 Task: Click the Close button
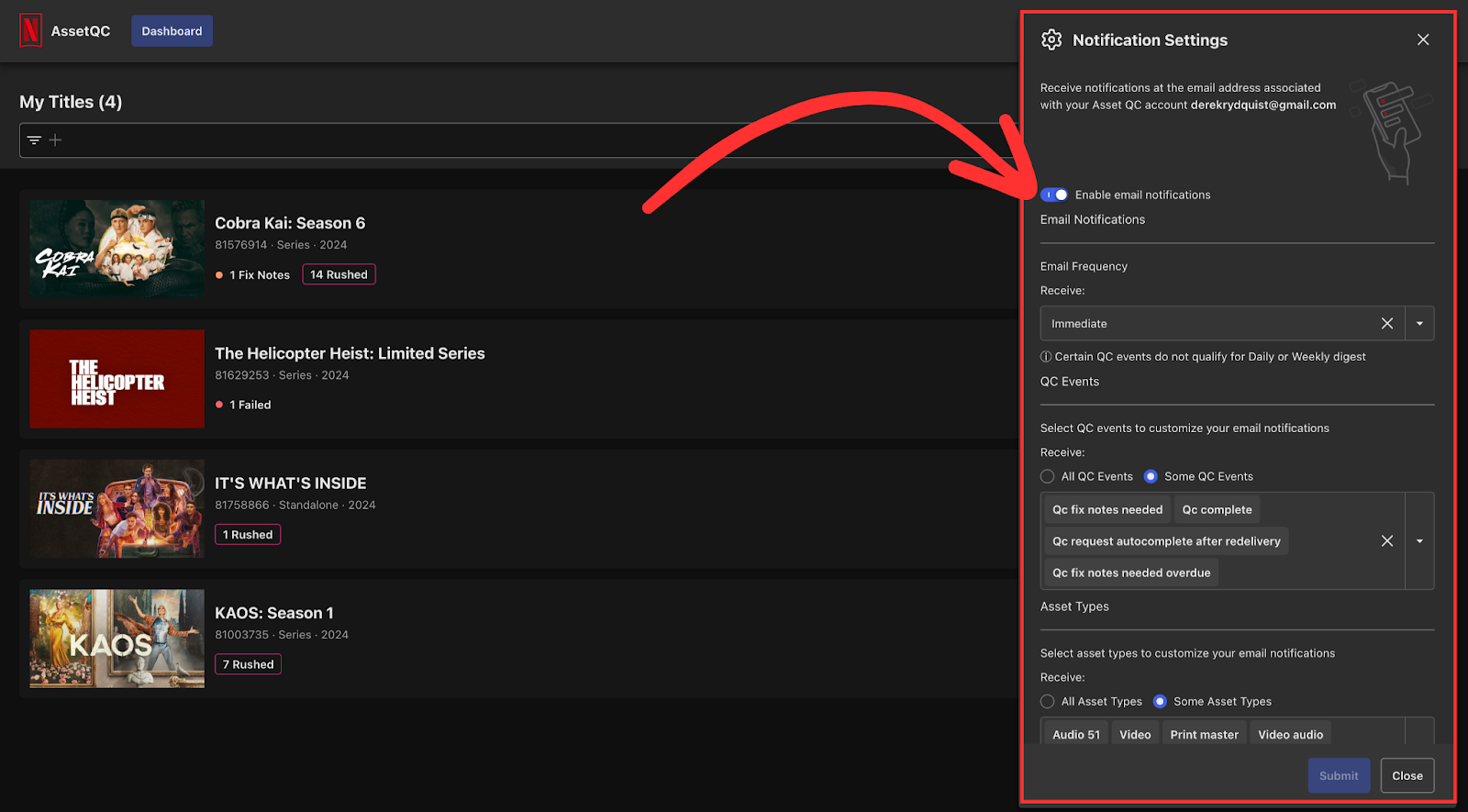click(x=1407, y=775)
